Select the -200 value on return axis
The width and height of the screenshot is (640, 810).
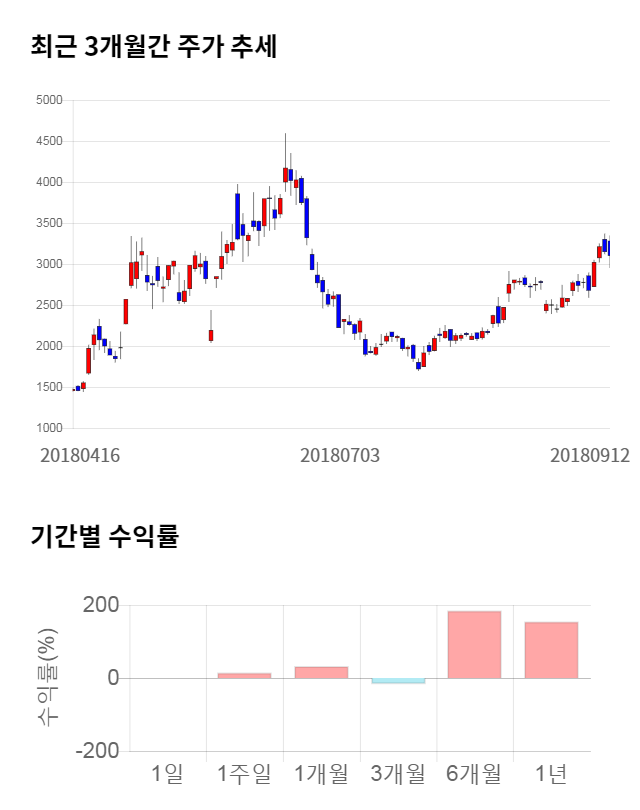point(96,751)
